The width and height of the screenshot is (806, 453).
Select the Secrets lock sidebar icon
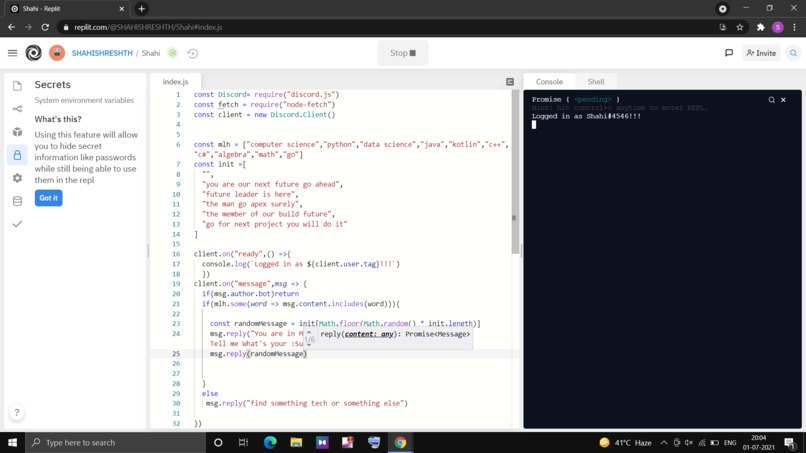click(x=17, y=155)
